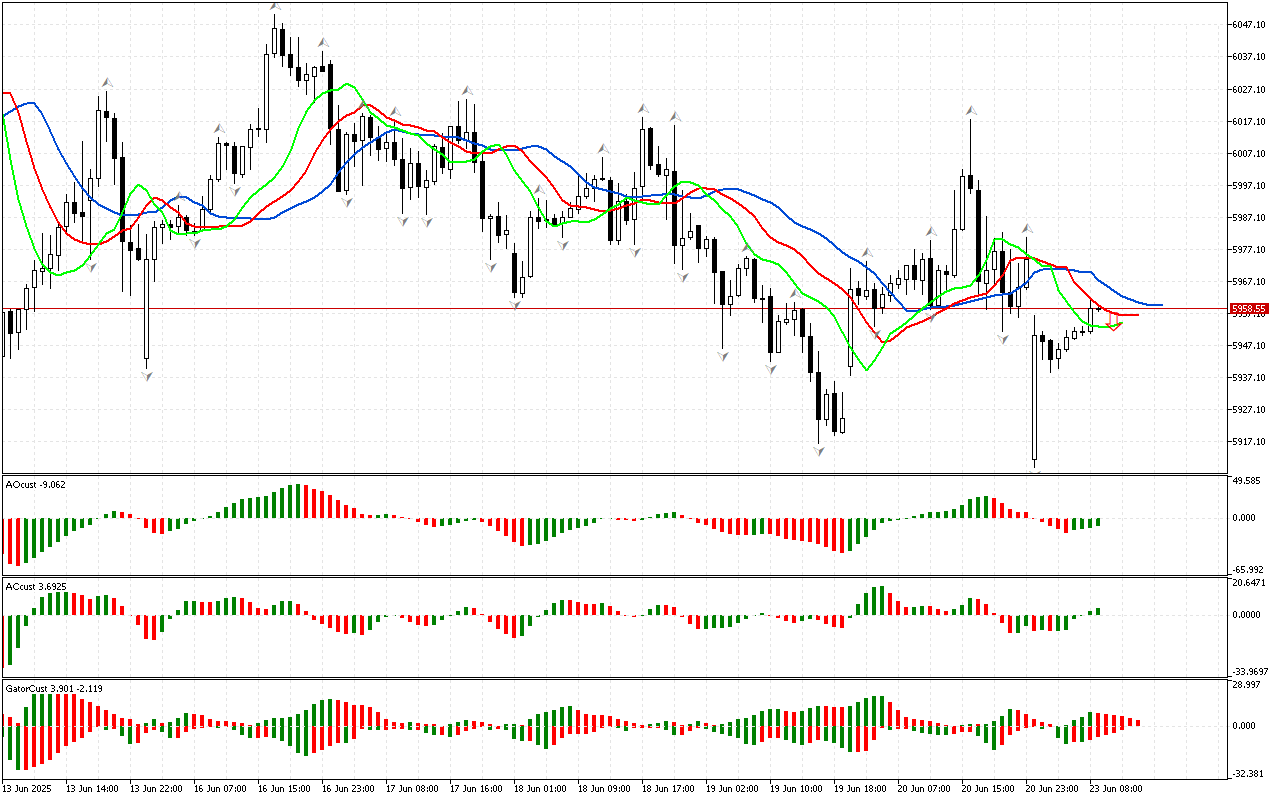
Task: Click the up fractal above the 17 Jun 16:00 high
Action: tap(466, 91)
